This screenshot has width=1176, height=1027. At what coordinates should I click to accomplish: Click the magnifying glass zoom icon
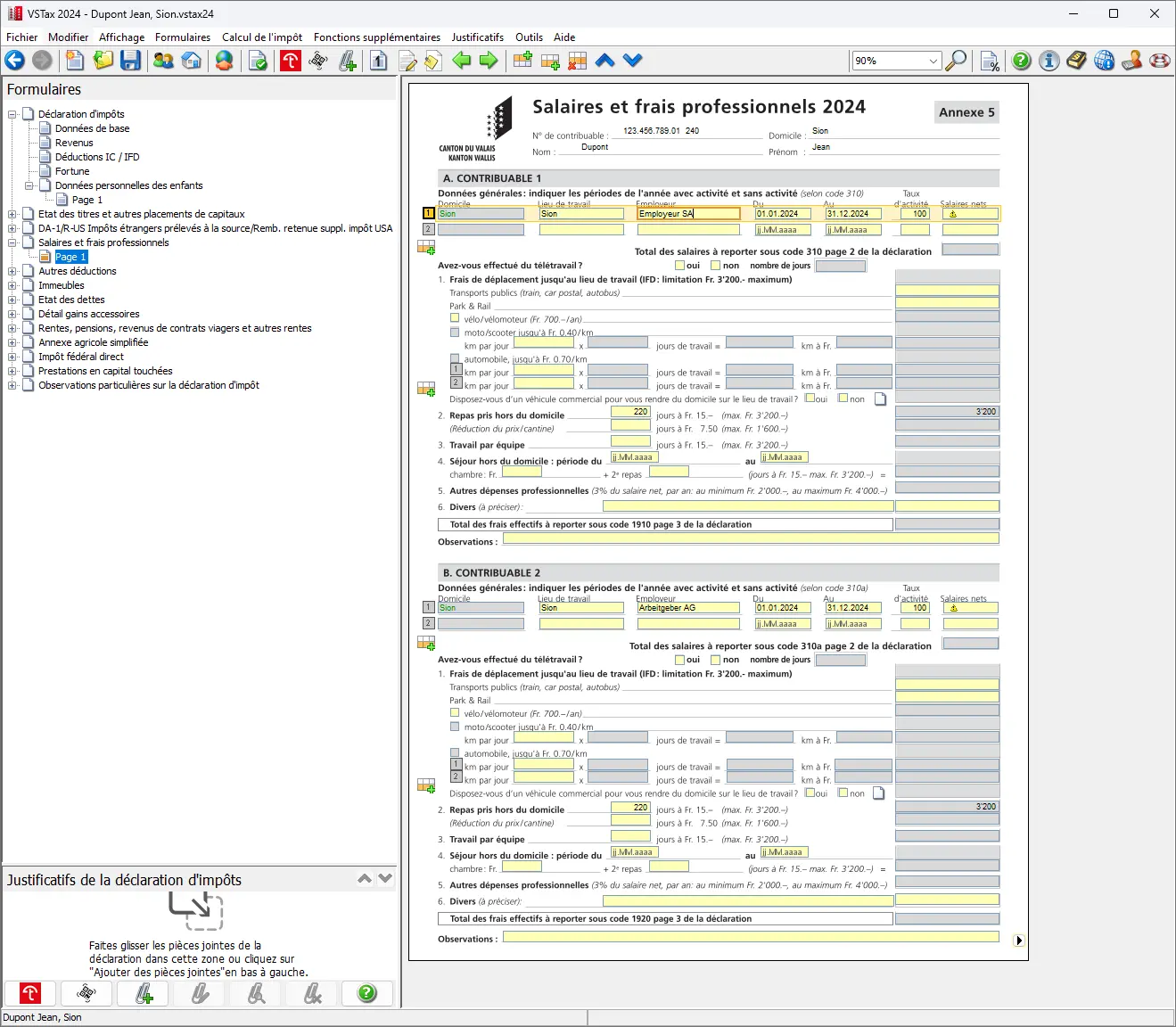pos(956,61)
